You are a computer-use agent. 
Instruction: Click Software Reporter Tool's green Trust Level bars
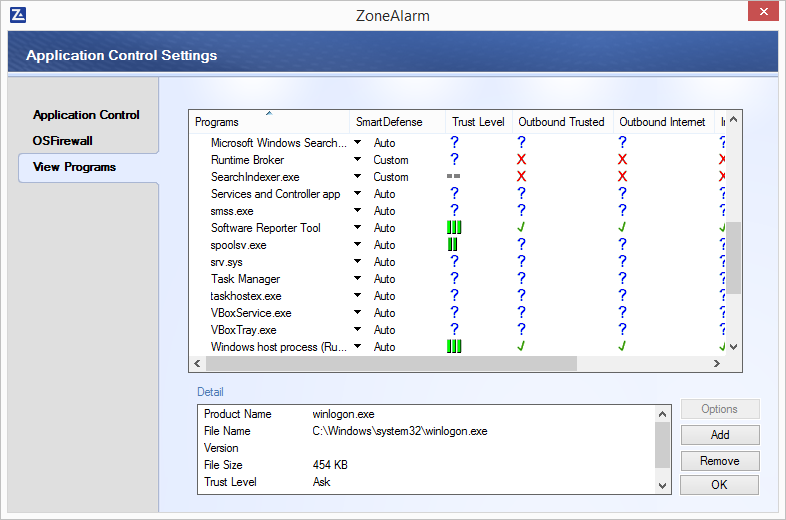(x=454, y=228)
